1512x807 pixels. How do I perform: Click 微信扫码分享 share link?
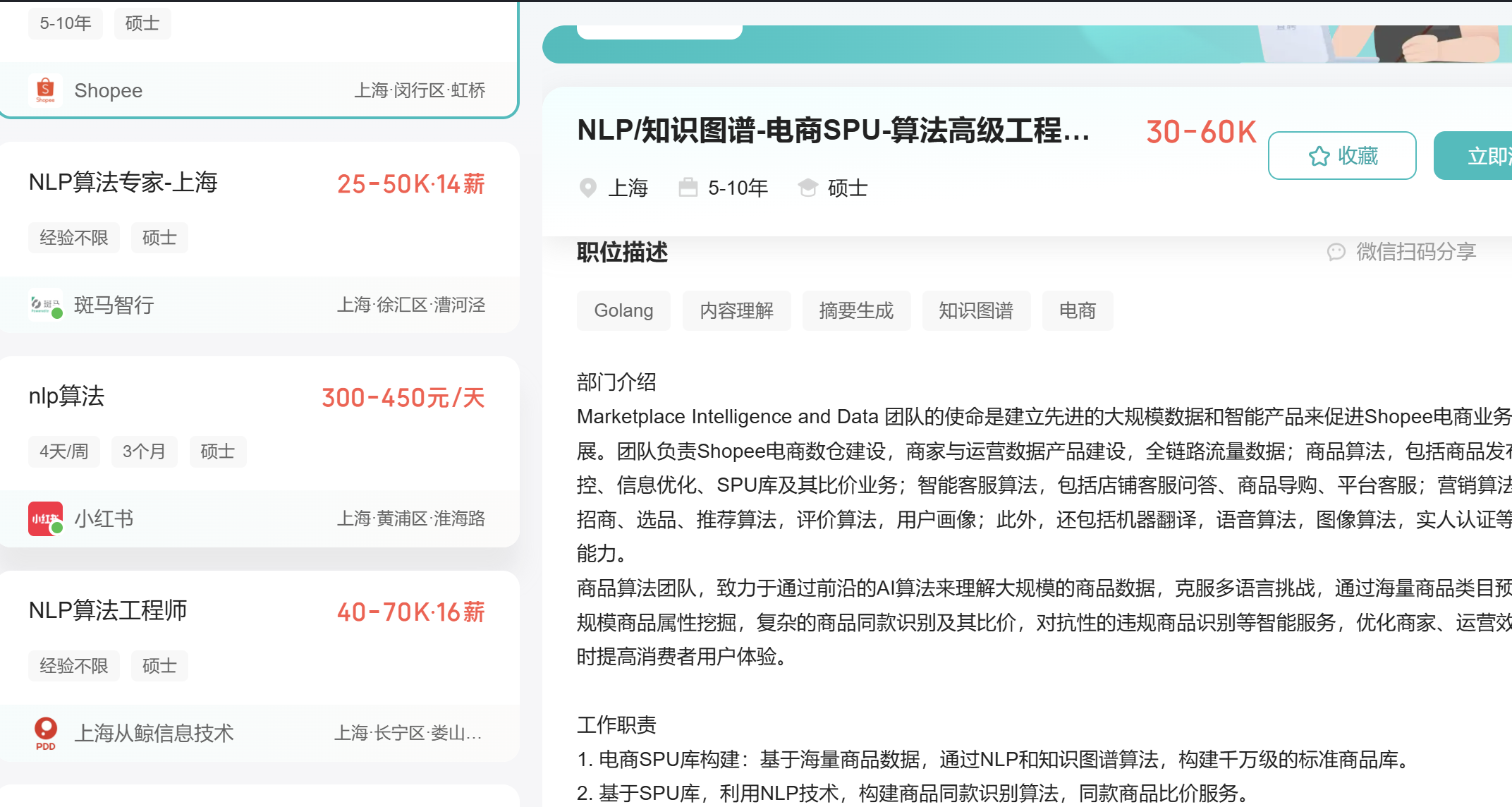(1415, 252)
